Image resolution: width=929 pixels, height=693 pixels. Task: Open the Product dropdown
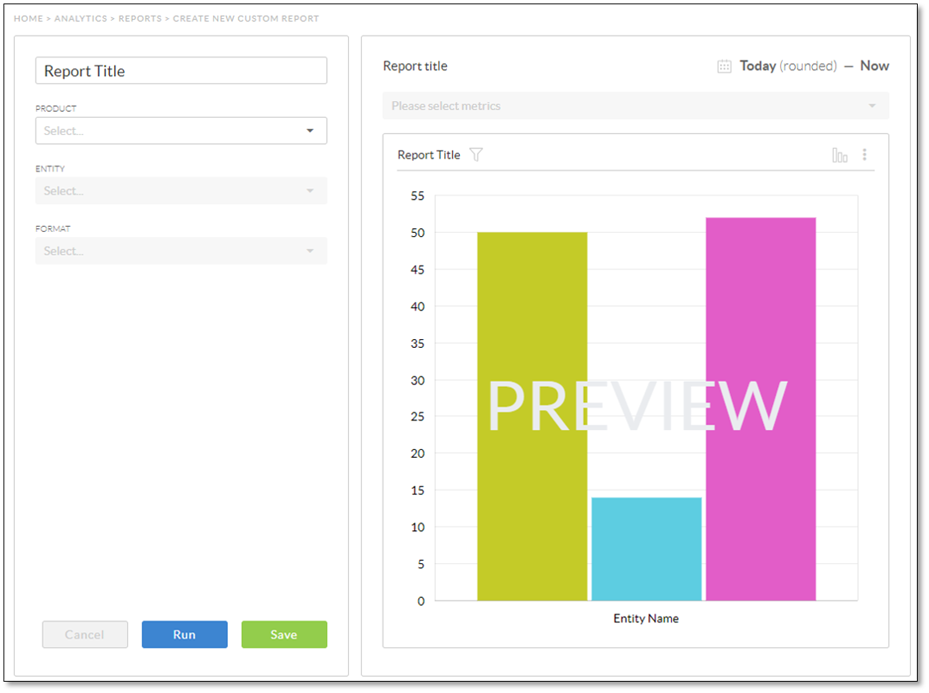tap(181, 130)
